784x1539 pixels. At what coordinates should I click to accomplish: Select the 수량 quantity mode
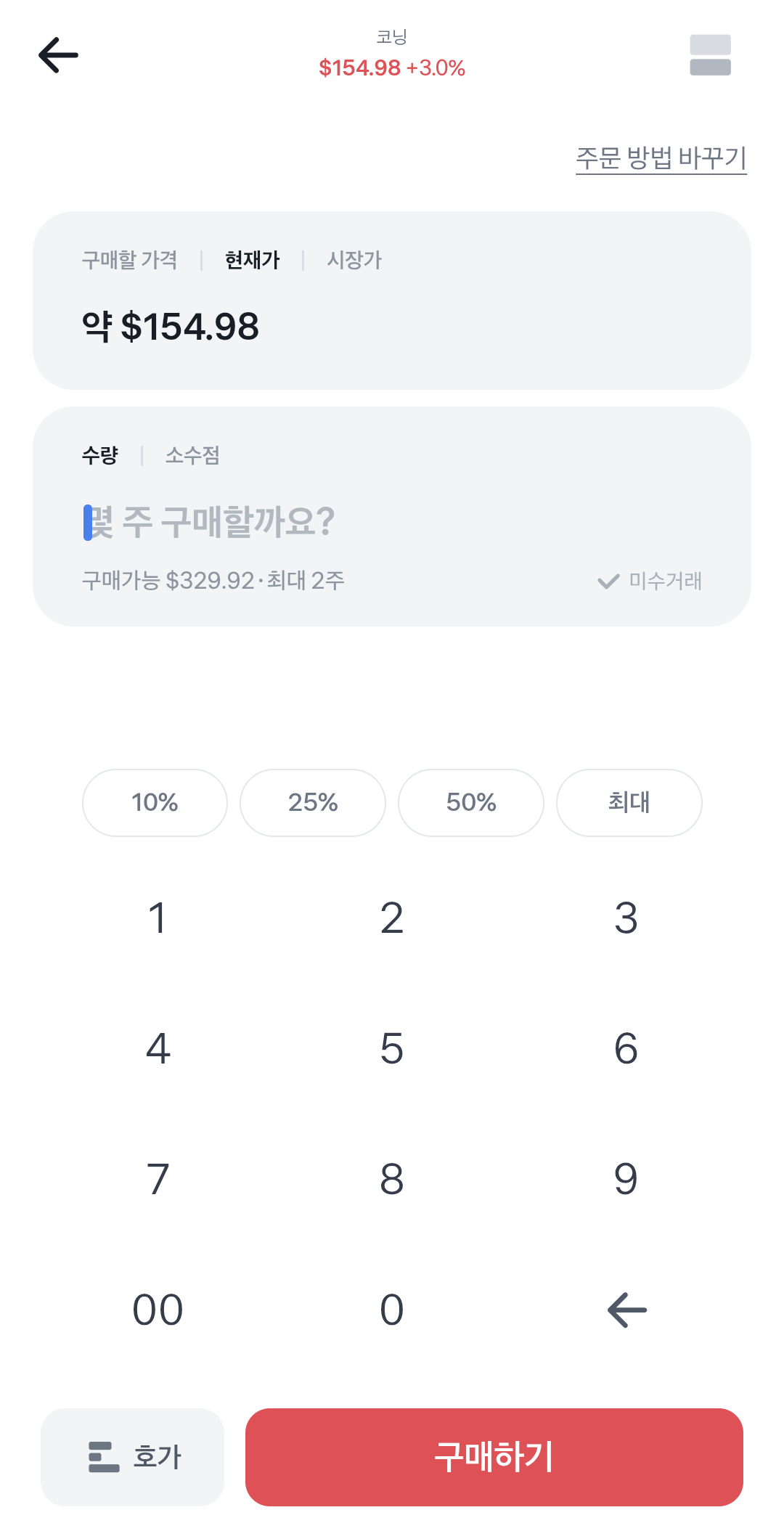100,455
